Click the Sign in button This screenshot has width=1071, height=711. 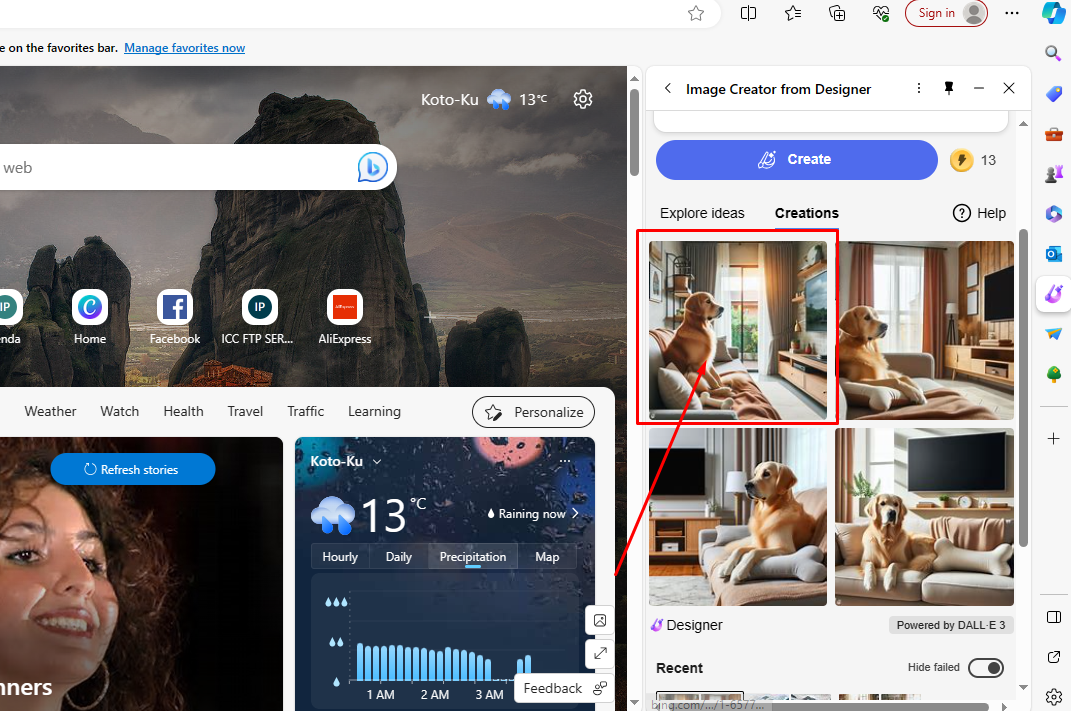[x=946, y=13]
